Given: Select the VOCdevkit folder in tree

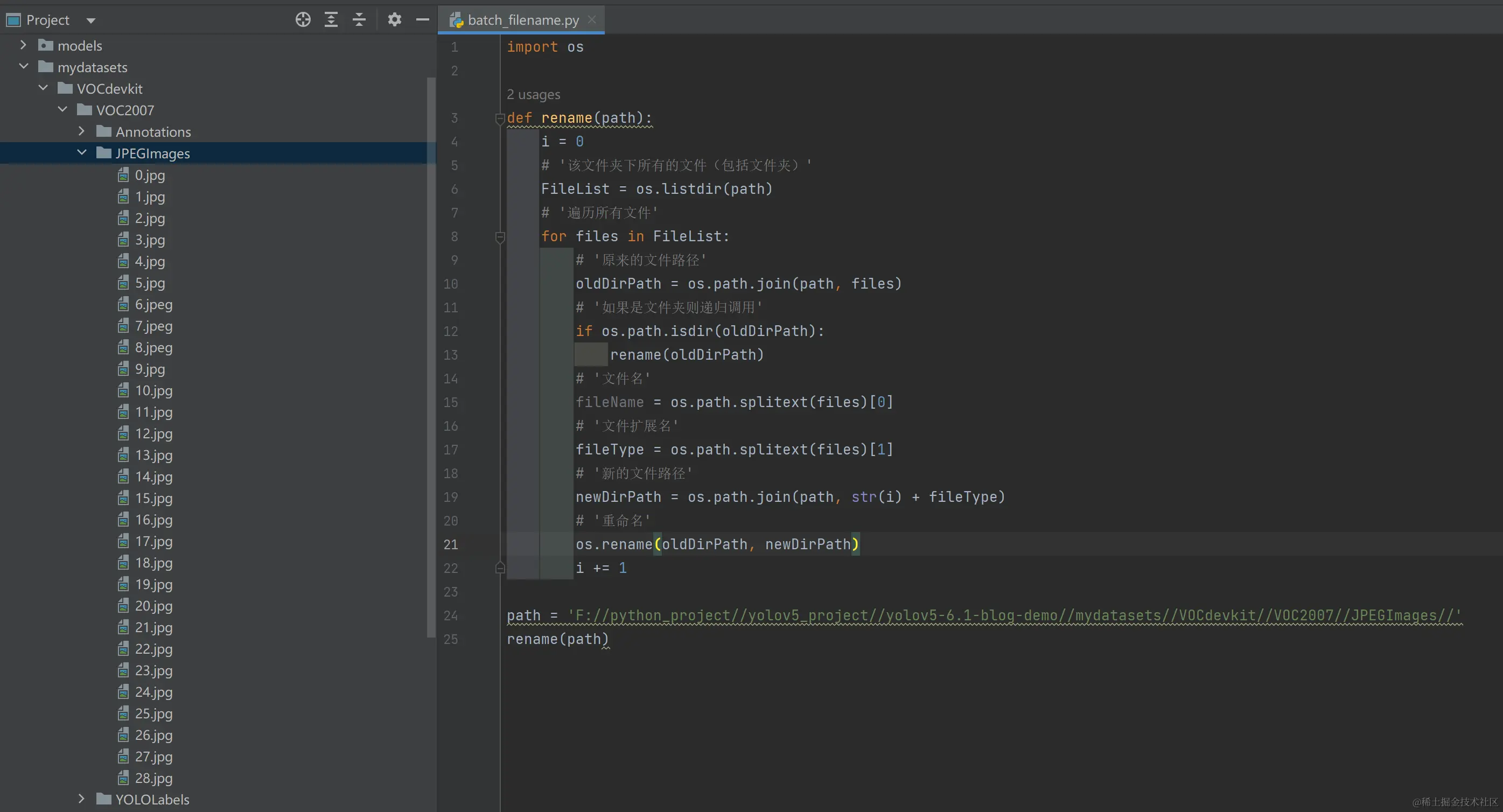Looking at the screenshot, I should 110,89.
